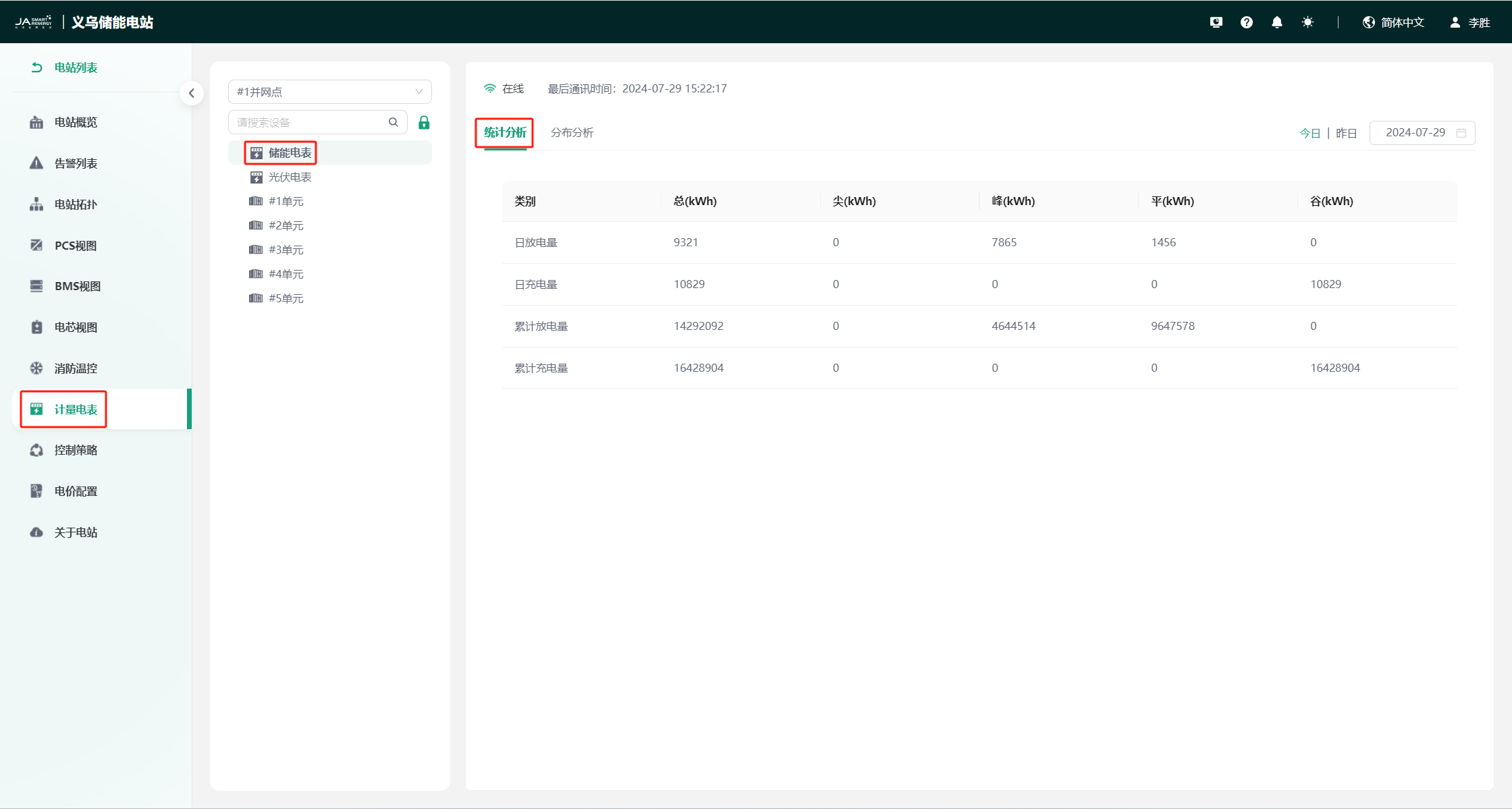Click the 昨日 link
The height and width of the screenshot is (809, 1512).
point(1346,133)
